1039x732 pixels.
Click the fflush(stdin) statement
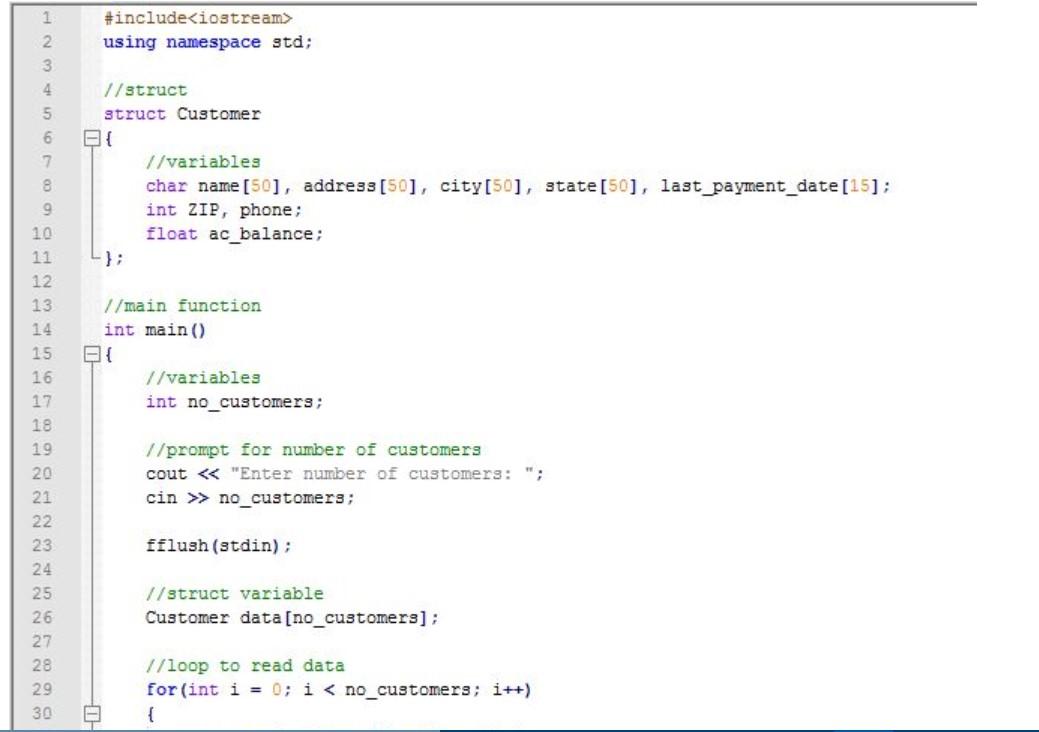click(219, 546)
